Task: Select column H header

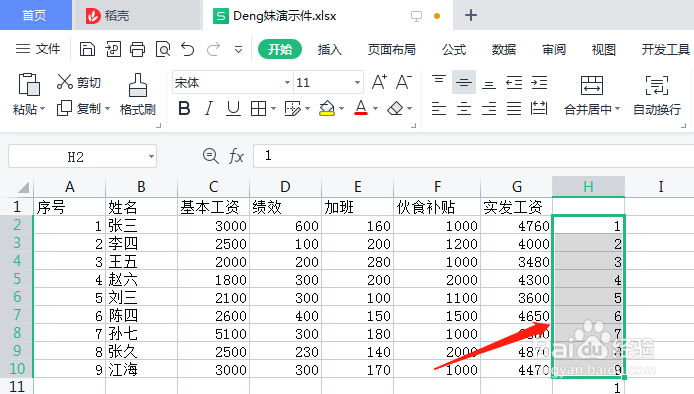Action: coord(588,186)
